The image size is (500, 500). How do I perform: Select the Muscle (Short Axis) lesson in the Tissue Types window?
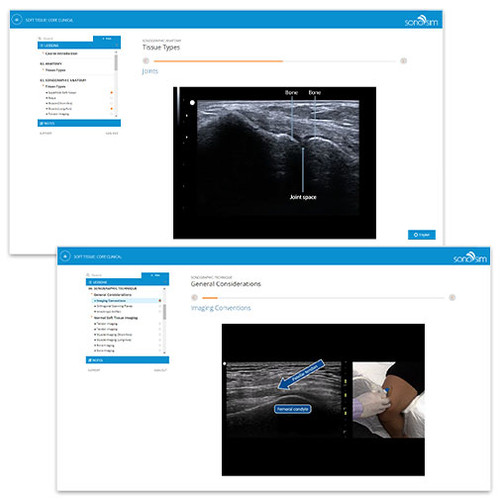60,103
